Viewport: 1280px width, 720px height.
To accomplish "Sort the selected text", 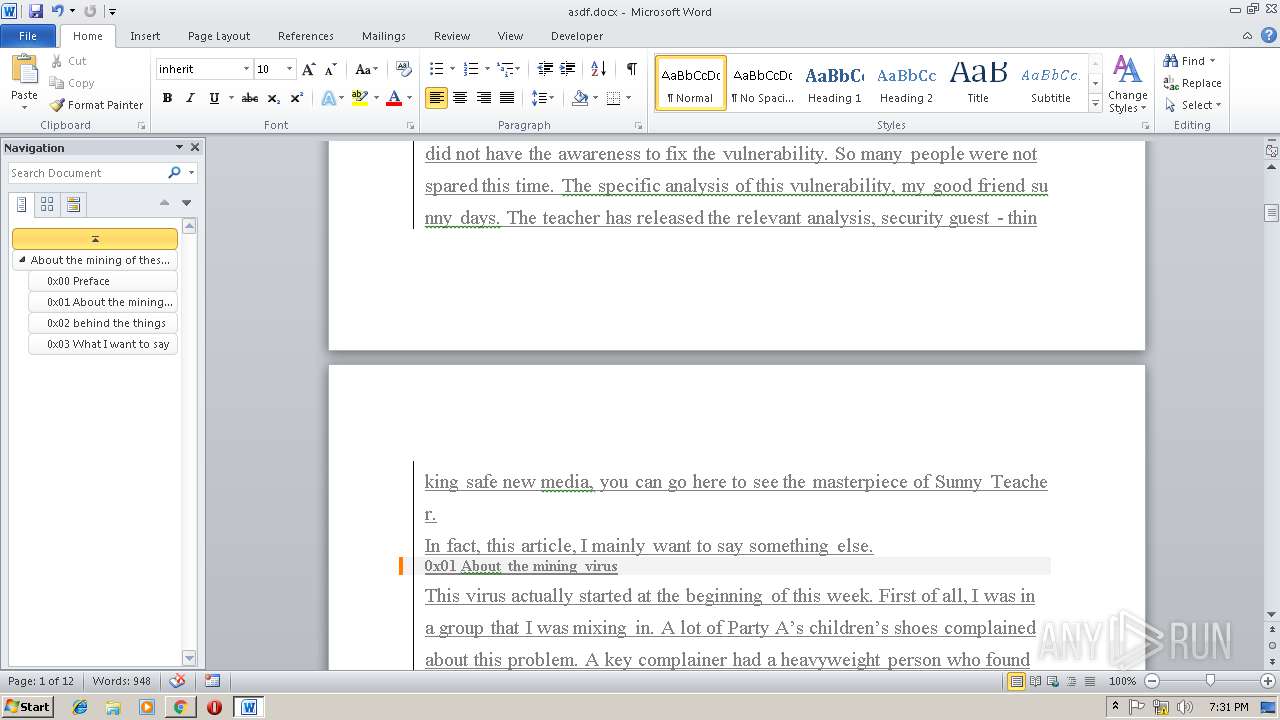I will coord(598,69).
